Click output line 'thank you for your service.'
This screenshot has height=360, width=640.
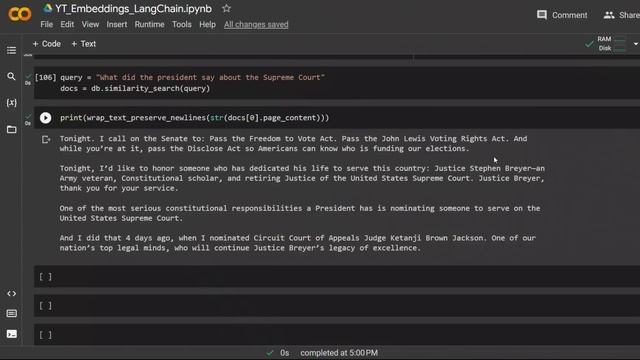tap(119, 188)
